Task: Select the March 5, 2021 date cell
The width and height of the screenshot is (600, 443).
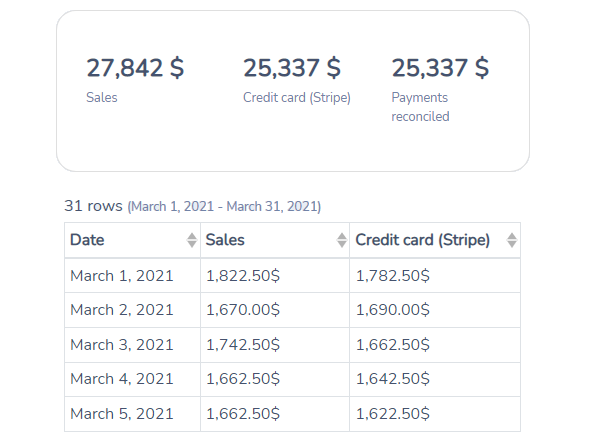Action: [132, 414]
